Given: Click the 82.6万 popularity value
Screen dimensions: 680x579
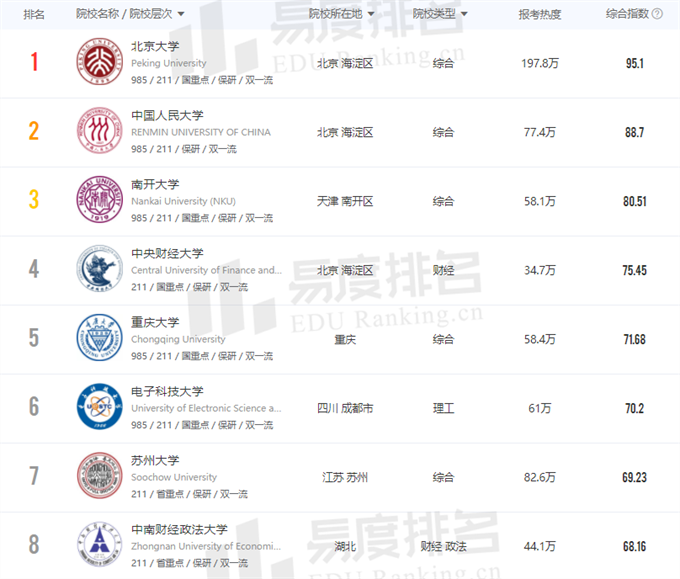Looking at the screenshot, I should pyautogui.click(x=540, y=477).
